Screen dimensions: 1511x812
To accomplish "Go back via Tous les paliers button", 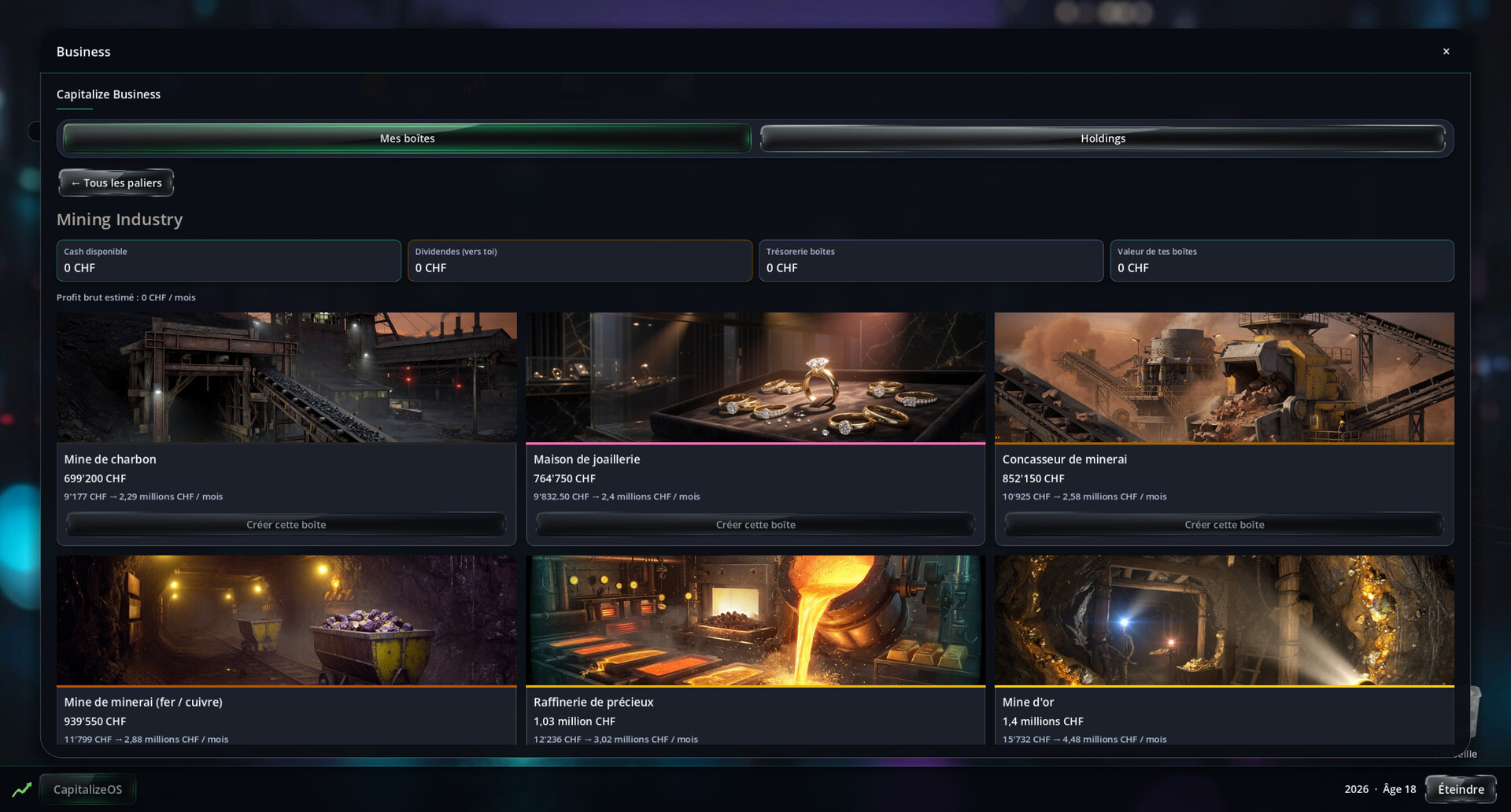I will [116, 183].
